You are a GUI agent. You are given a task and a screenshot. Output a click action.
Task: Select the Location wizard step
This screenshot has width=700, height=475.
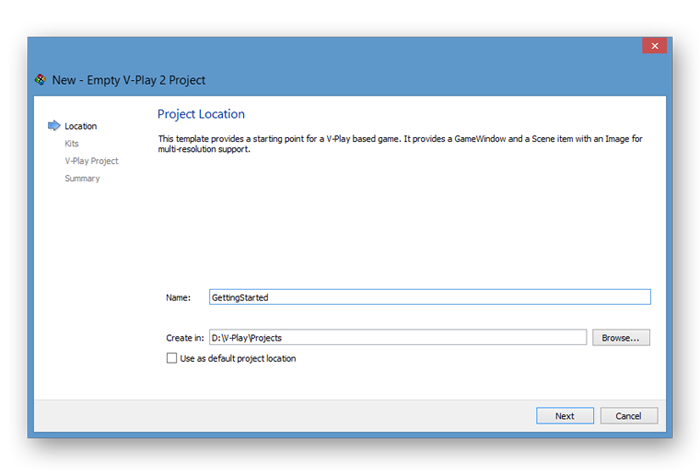[81, 126]
